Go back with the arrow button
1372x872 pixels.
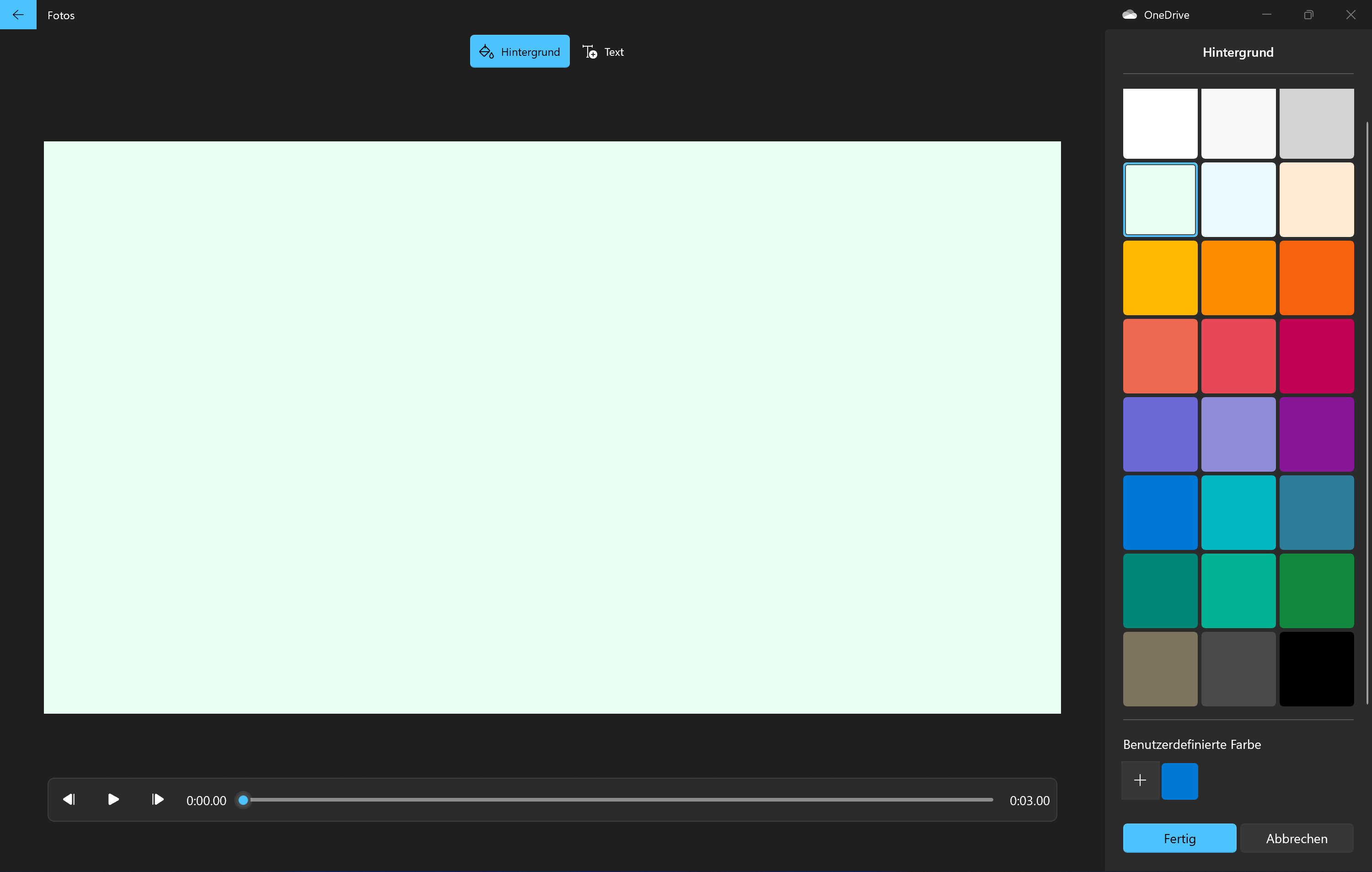tap(18, 15)
